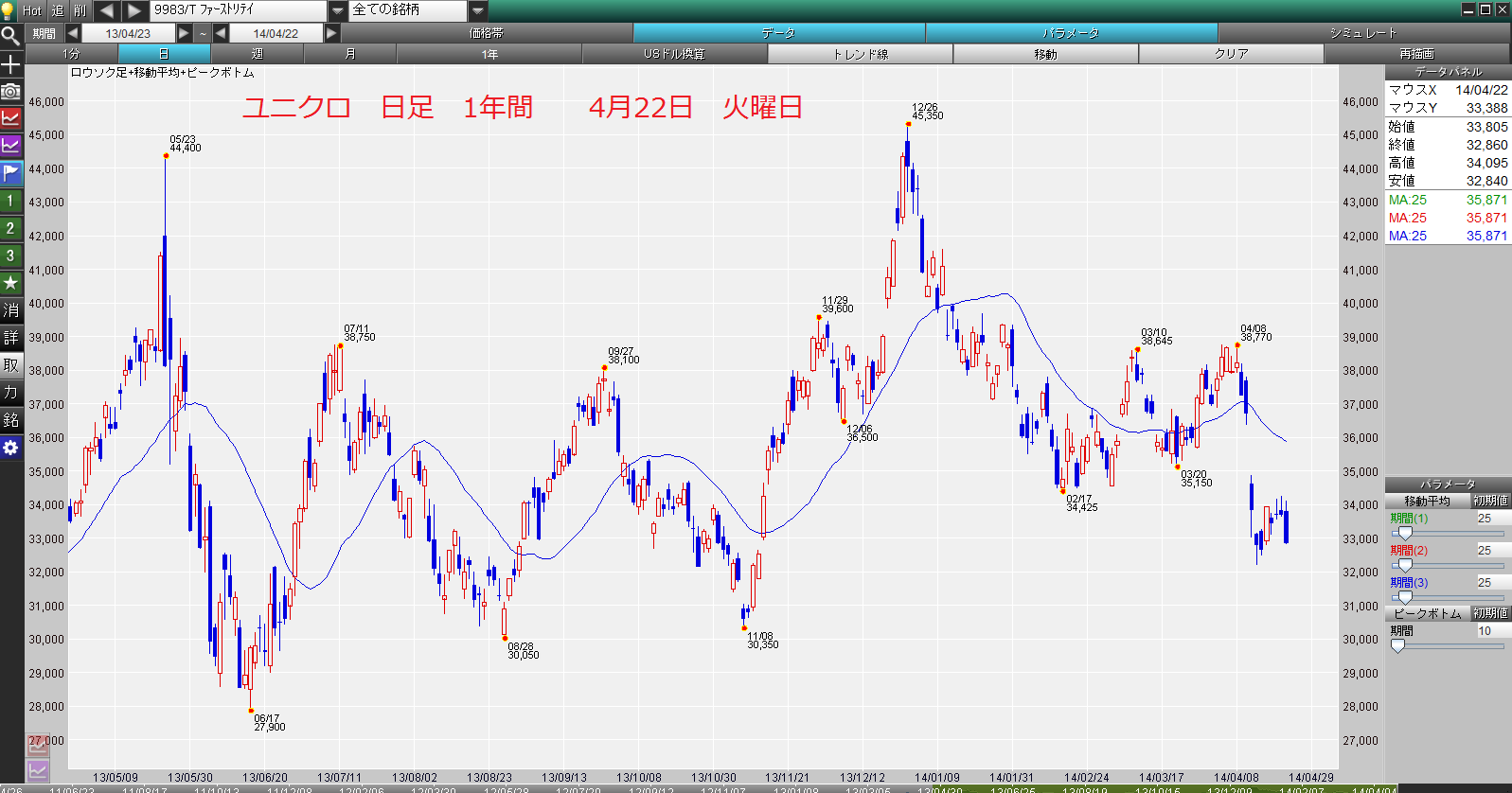The height and width of the screenshot is (793, 1512).
Task: Click the star favorites icon
Action: tap(10, 283)
